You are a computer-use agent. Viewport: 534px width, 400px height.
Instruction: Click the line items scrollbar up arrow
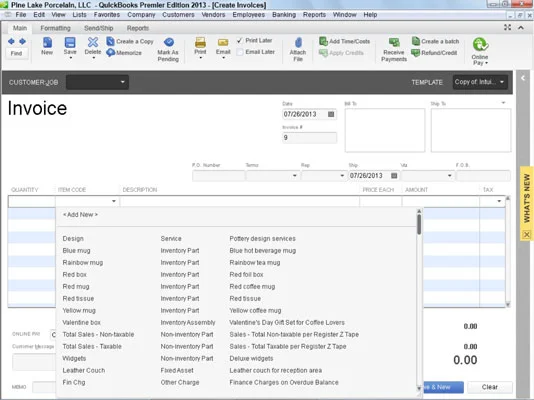[x=508, y=198]
